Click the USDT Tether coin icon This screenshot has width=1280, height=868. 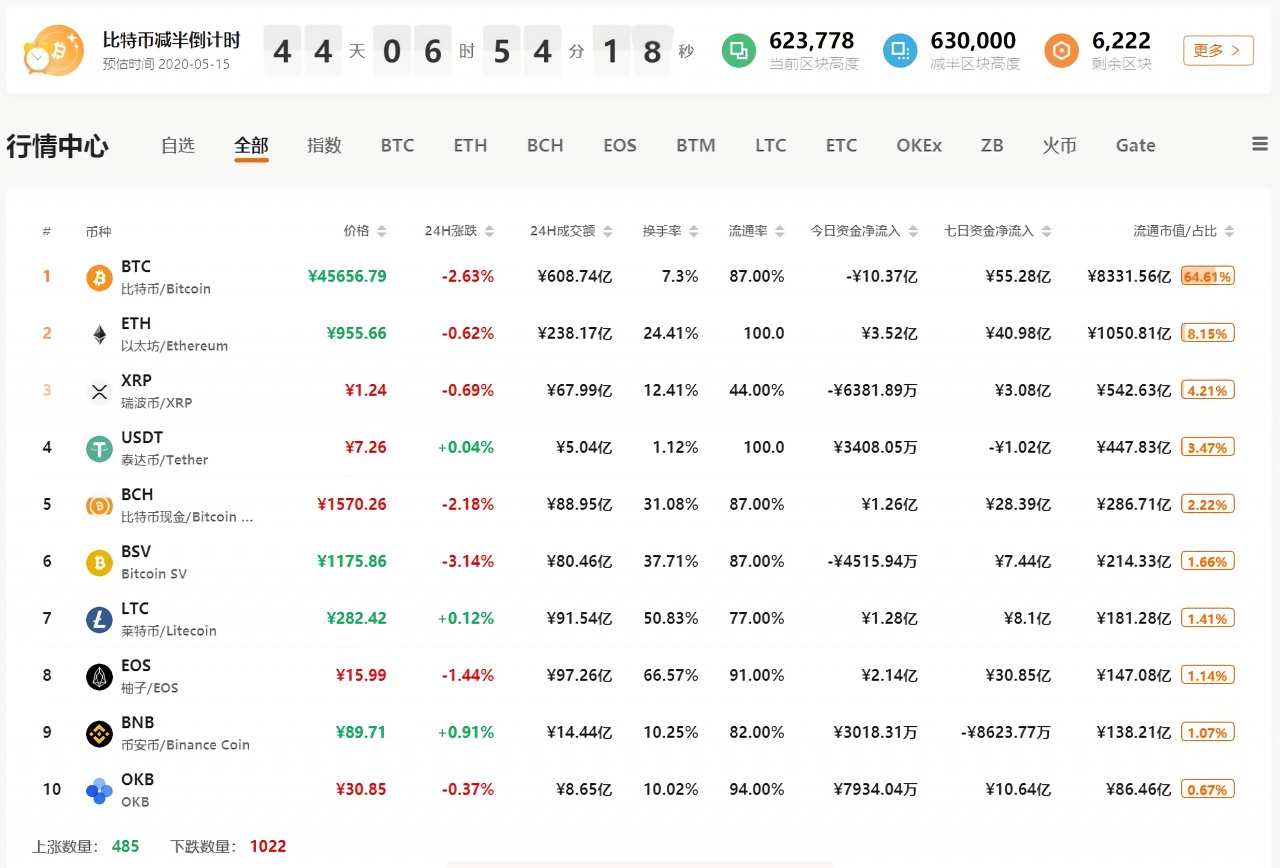click(x=99, y=448)
